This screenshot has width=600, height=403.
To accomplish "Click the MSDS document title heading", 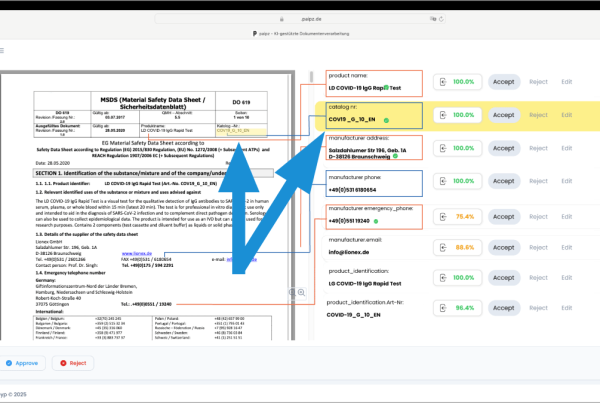I will 153,103.
